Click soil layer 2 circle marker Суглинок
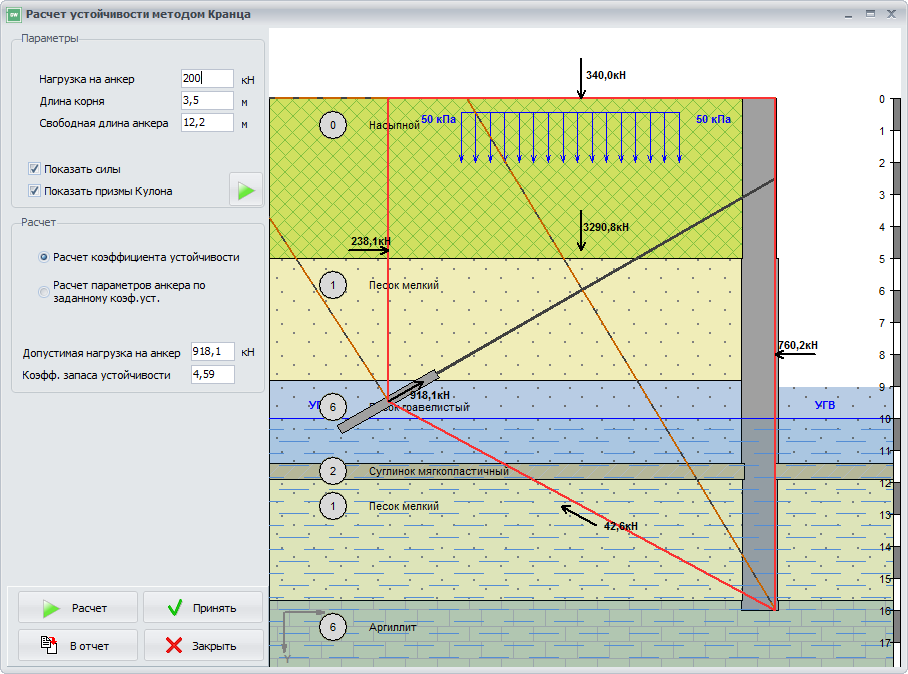The height and width of the screenshot is (674, 908). point(333,471)
